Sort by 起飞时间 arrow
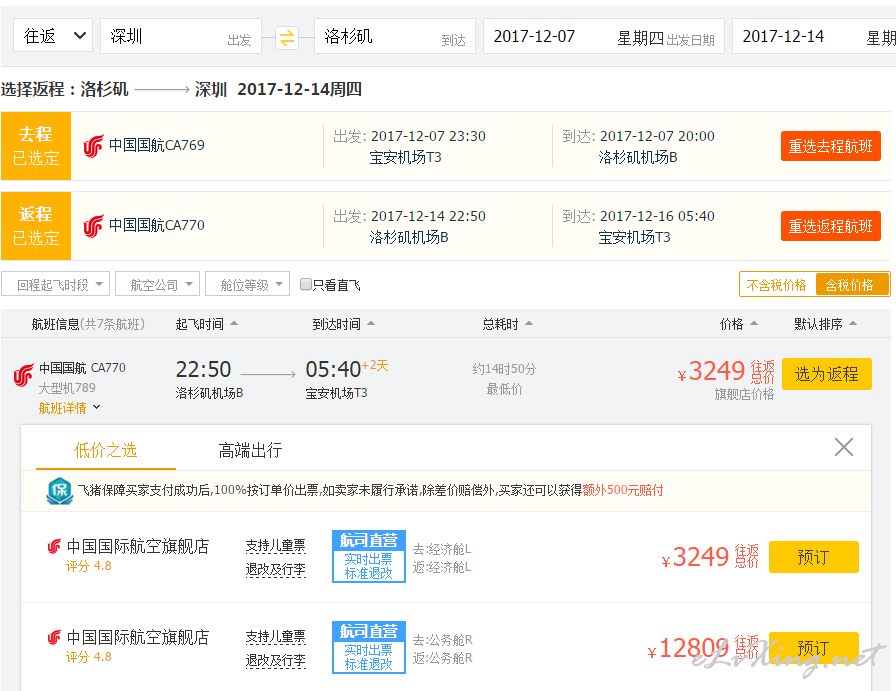896x691 pixels. pyautogui.click(x=234, y=323)
